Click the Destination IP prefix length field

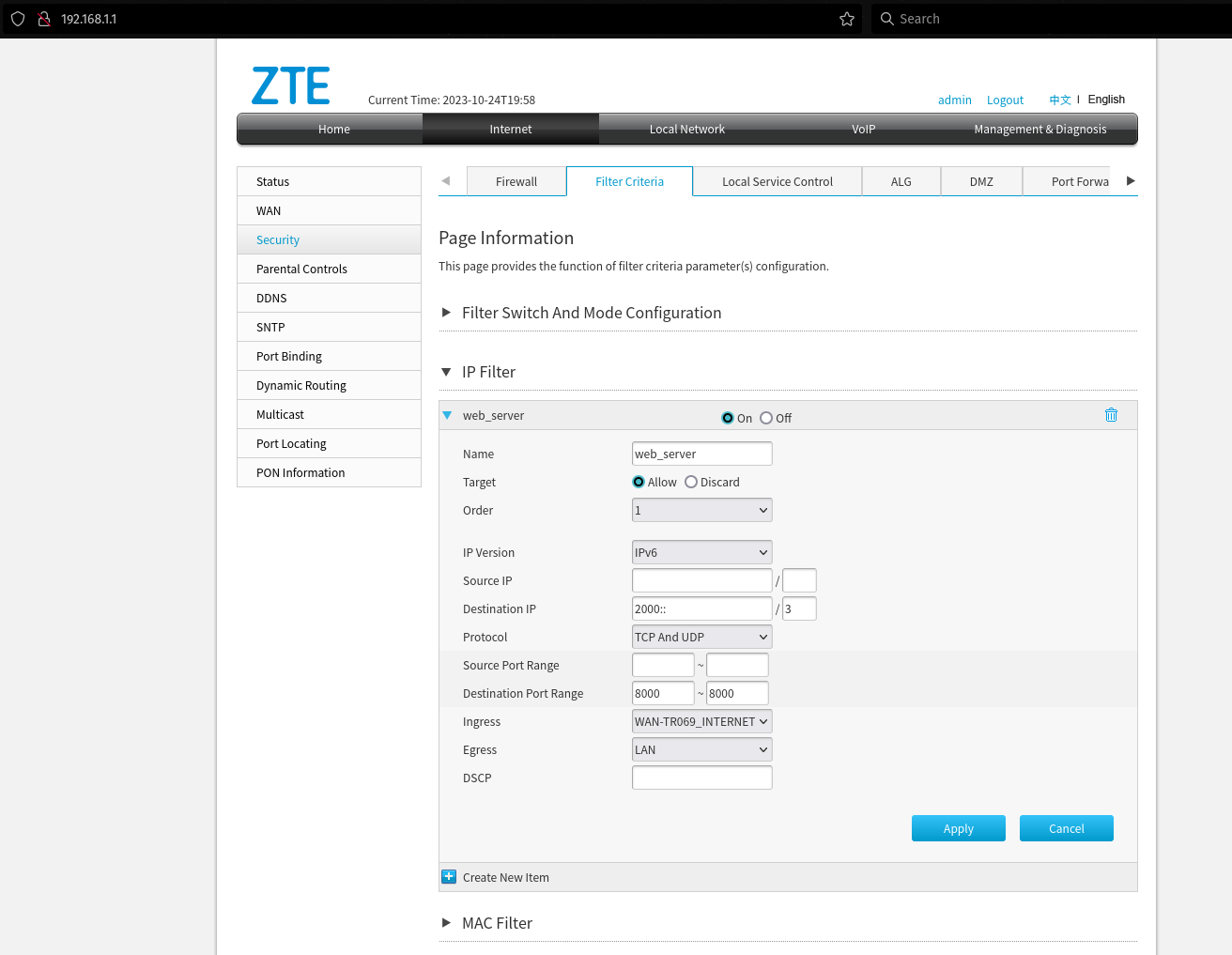(x=800, y=608)
